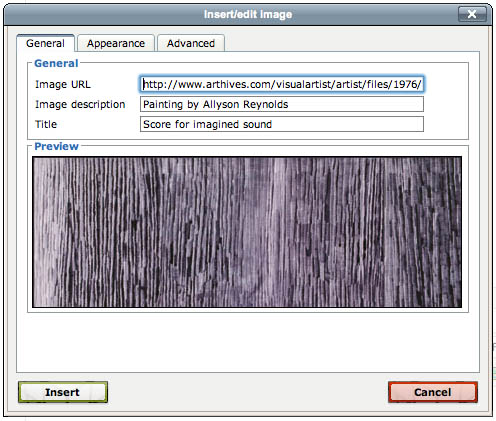Switch to the General tab
496x421 pixels.
(x=45, y=43)
